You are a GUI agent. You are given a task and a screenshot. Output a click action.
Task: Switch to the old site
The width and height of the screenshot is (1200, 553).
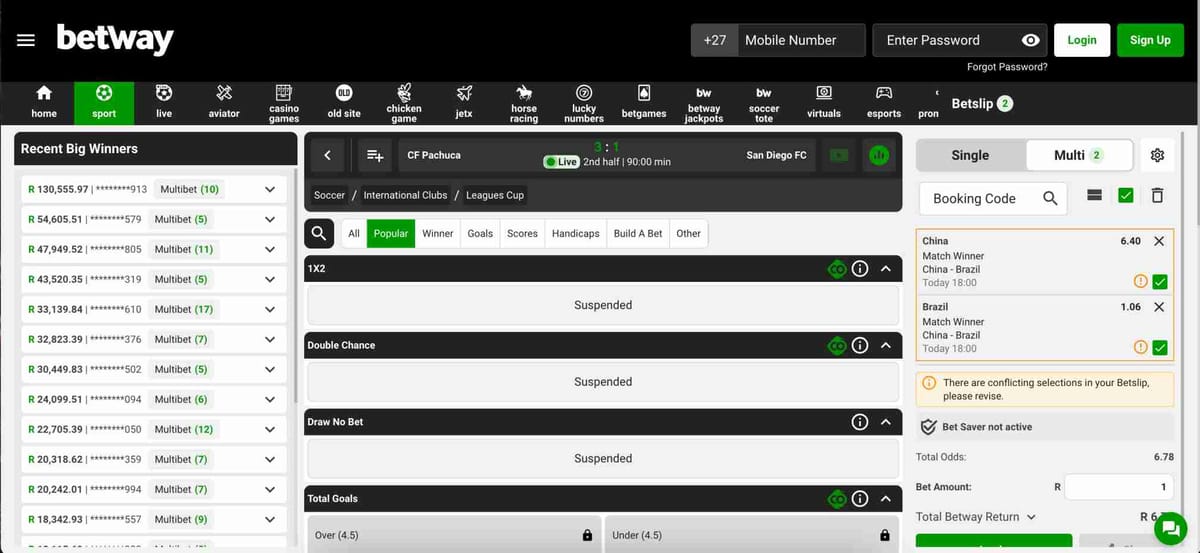point(344,102)
